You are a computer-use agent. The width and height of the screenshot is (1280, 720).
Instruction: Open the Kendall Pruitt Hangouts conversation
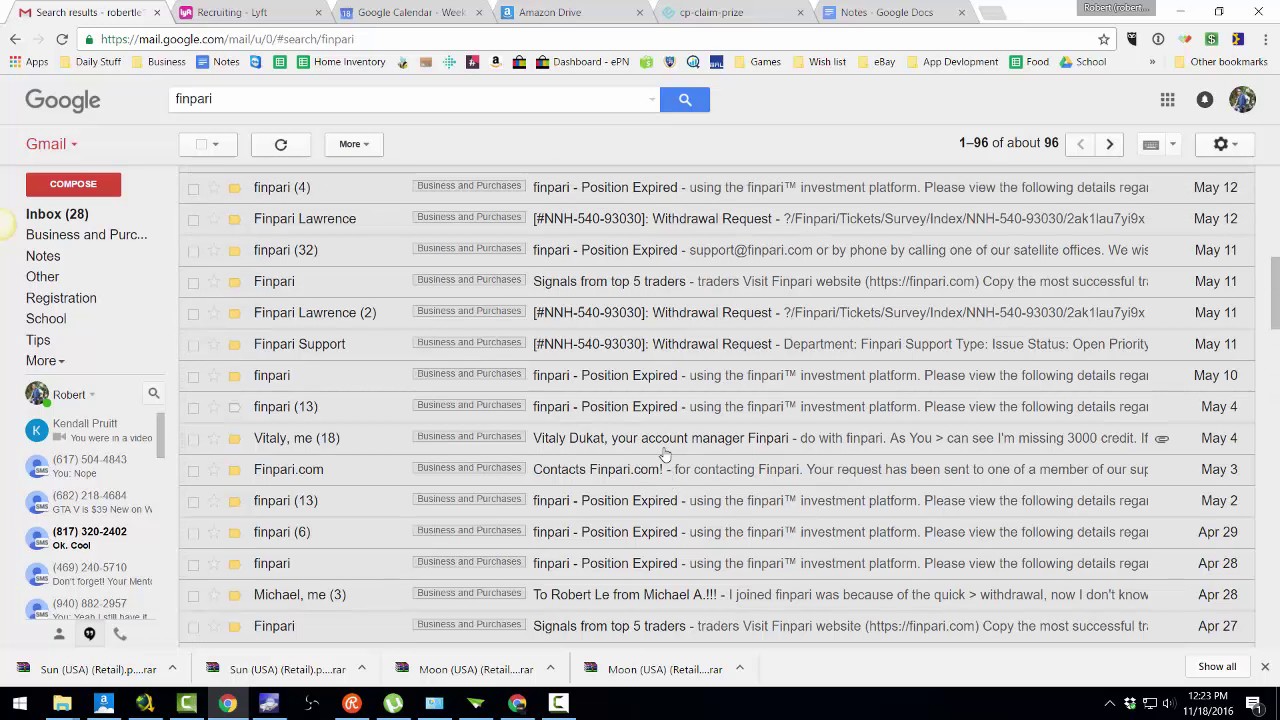click(x=90, y=431)
